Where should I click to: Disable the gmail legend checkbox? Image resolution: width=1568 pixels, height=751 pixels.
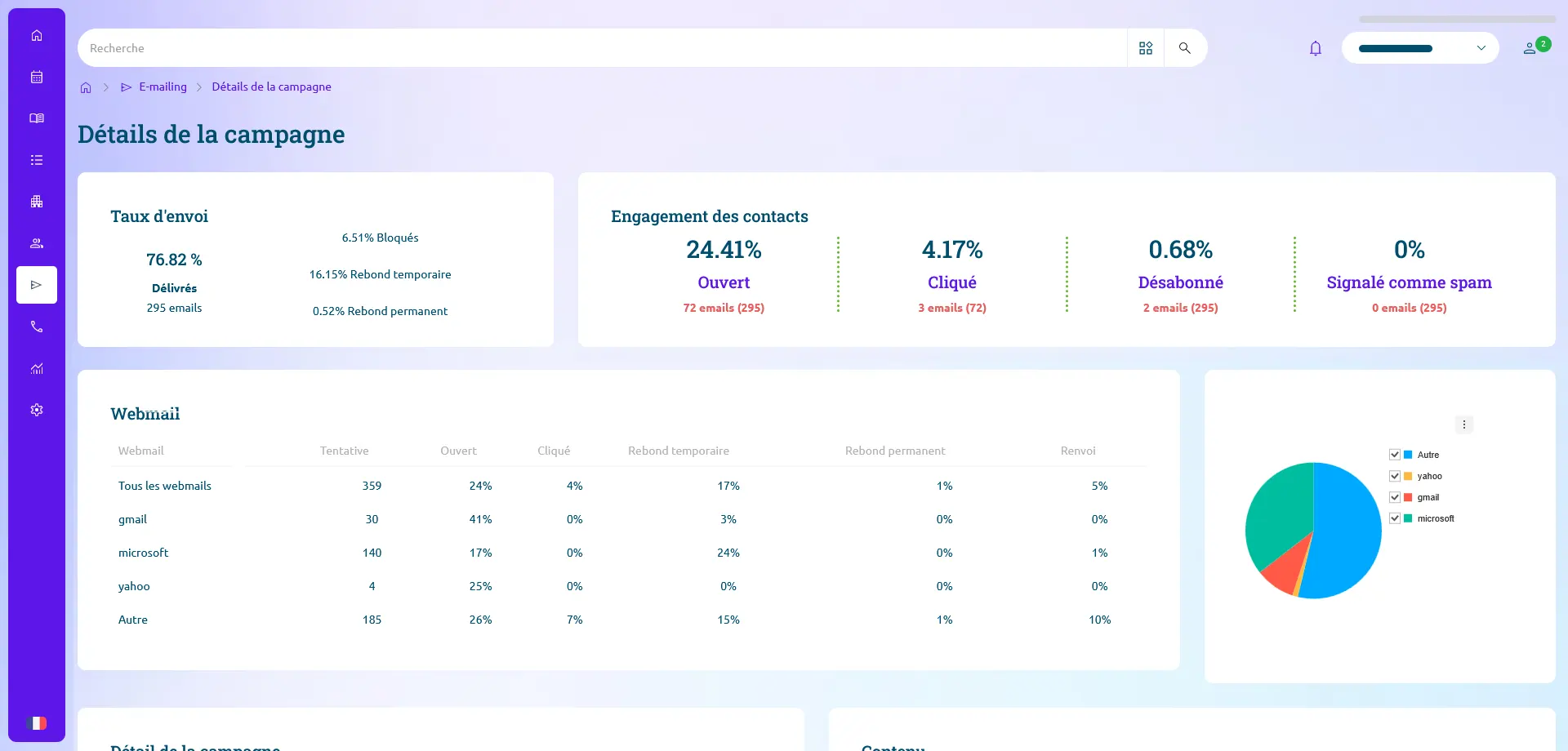pos(1395,497)
